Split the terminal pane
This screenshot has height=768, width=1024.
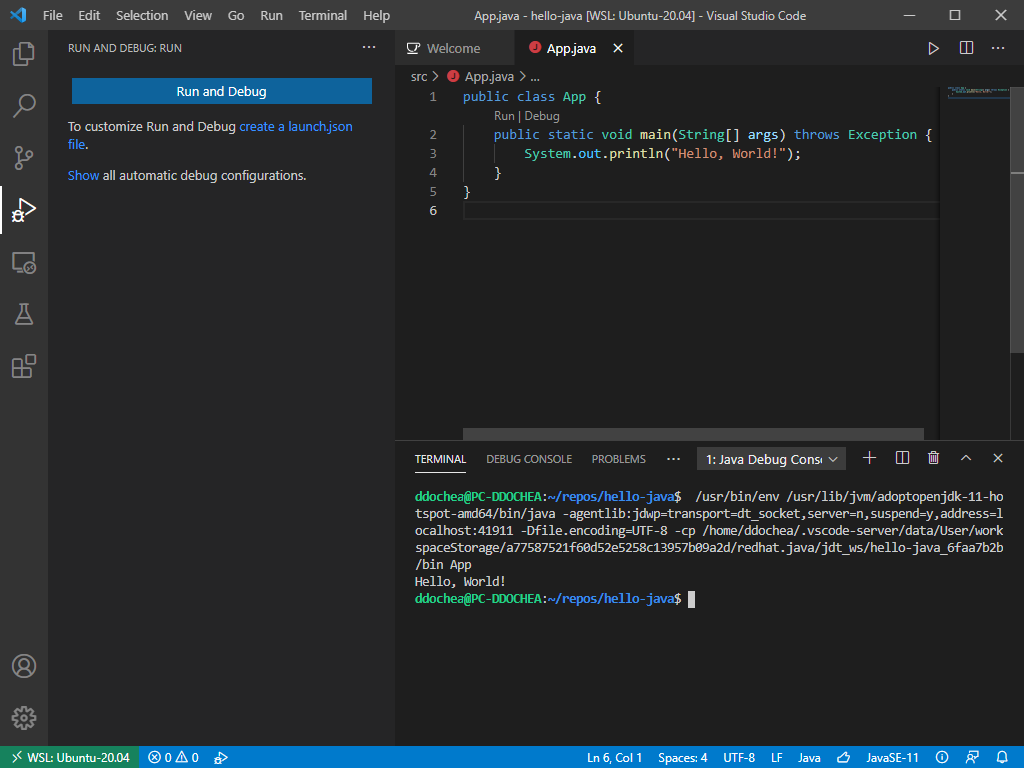903,458
